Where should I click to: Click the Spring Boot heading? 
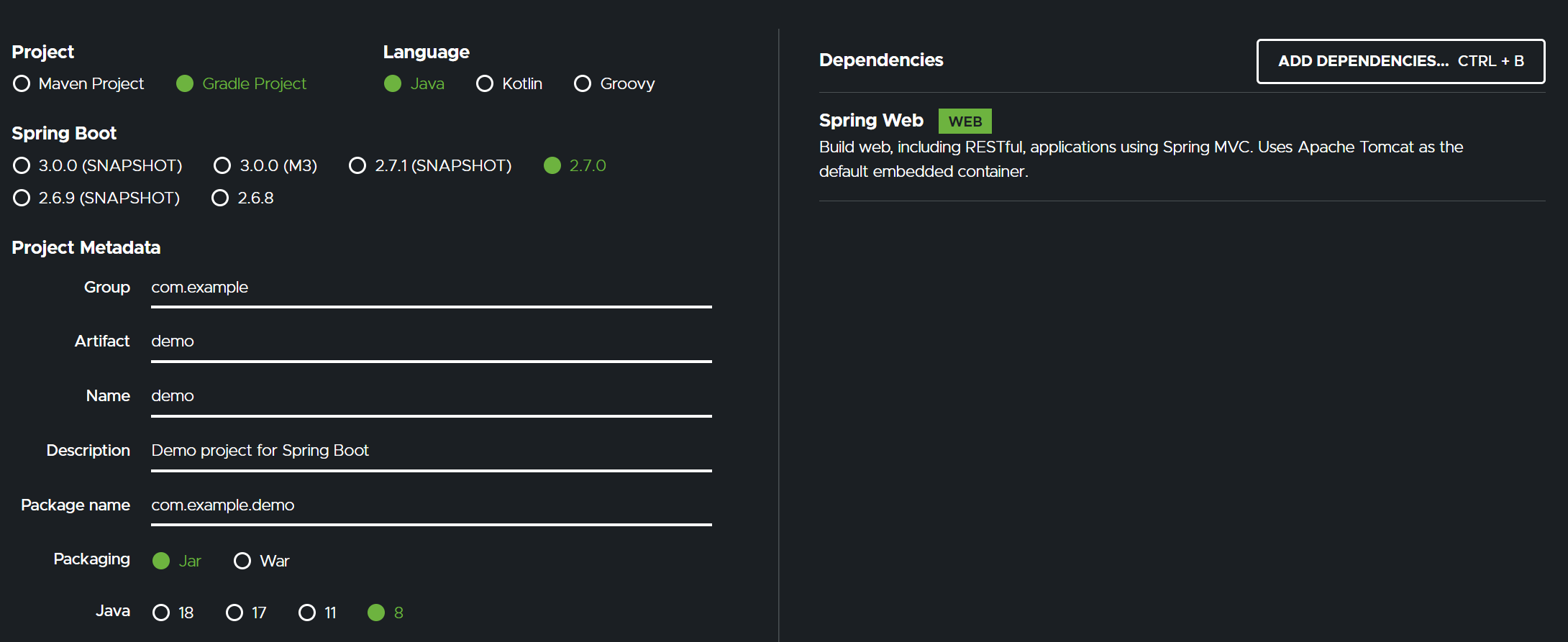point(64,134)
